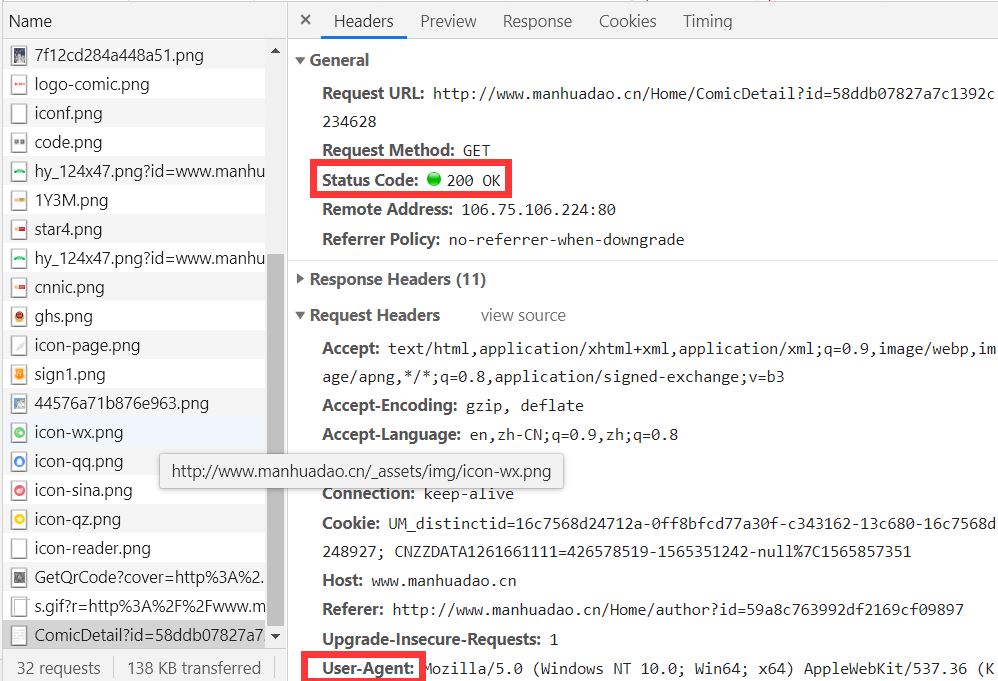Select the icon-wx.png request
Image resolution: width=998 pixels, height=681 pixels.
pos(134,433)
